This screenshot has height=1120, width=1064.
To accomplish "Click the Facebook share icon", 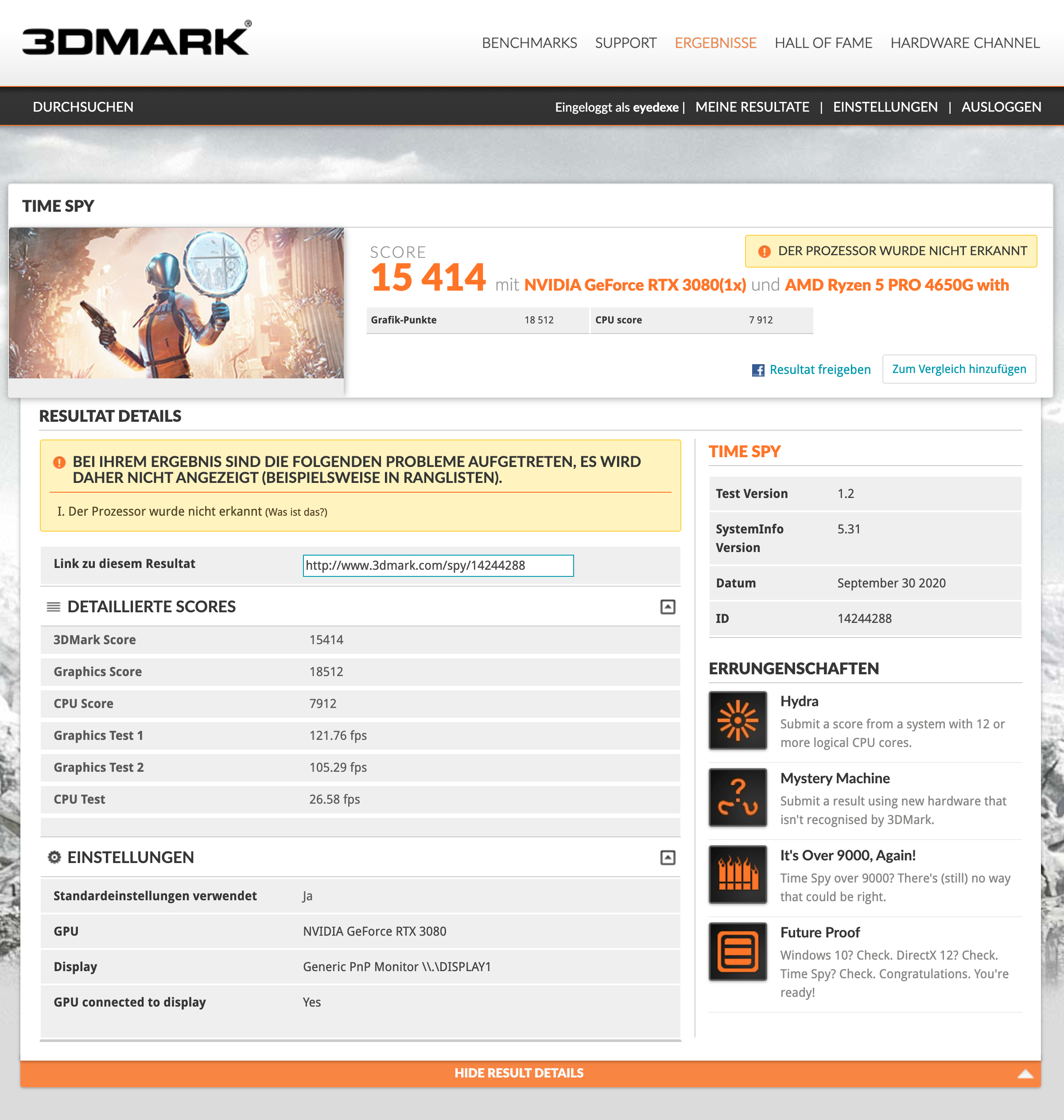I will (x=758, y=370).
